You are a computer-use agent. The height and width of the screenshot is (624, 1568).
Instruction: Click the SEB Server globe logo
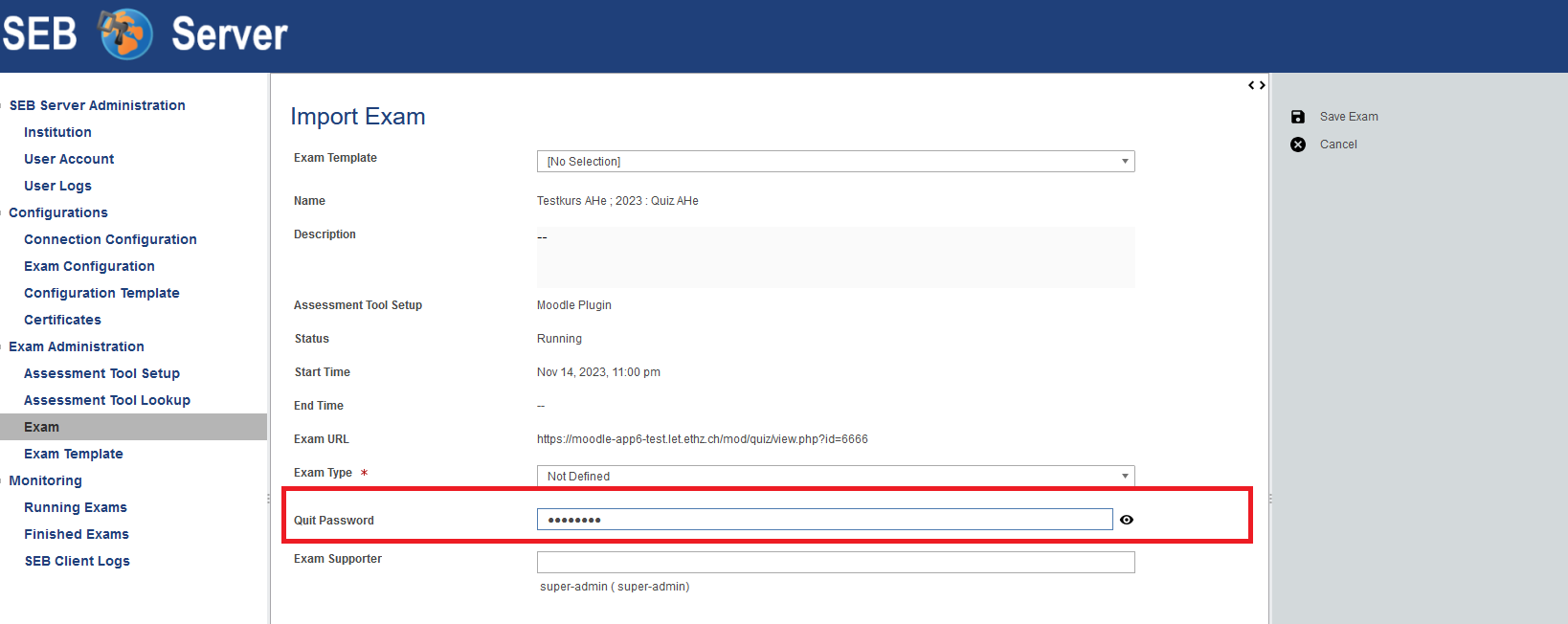coord(126,34)
